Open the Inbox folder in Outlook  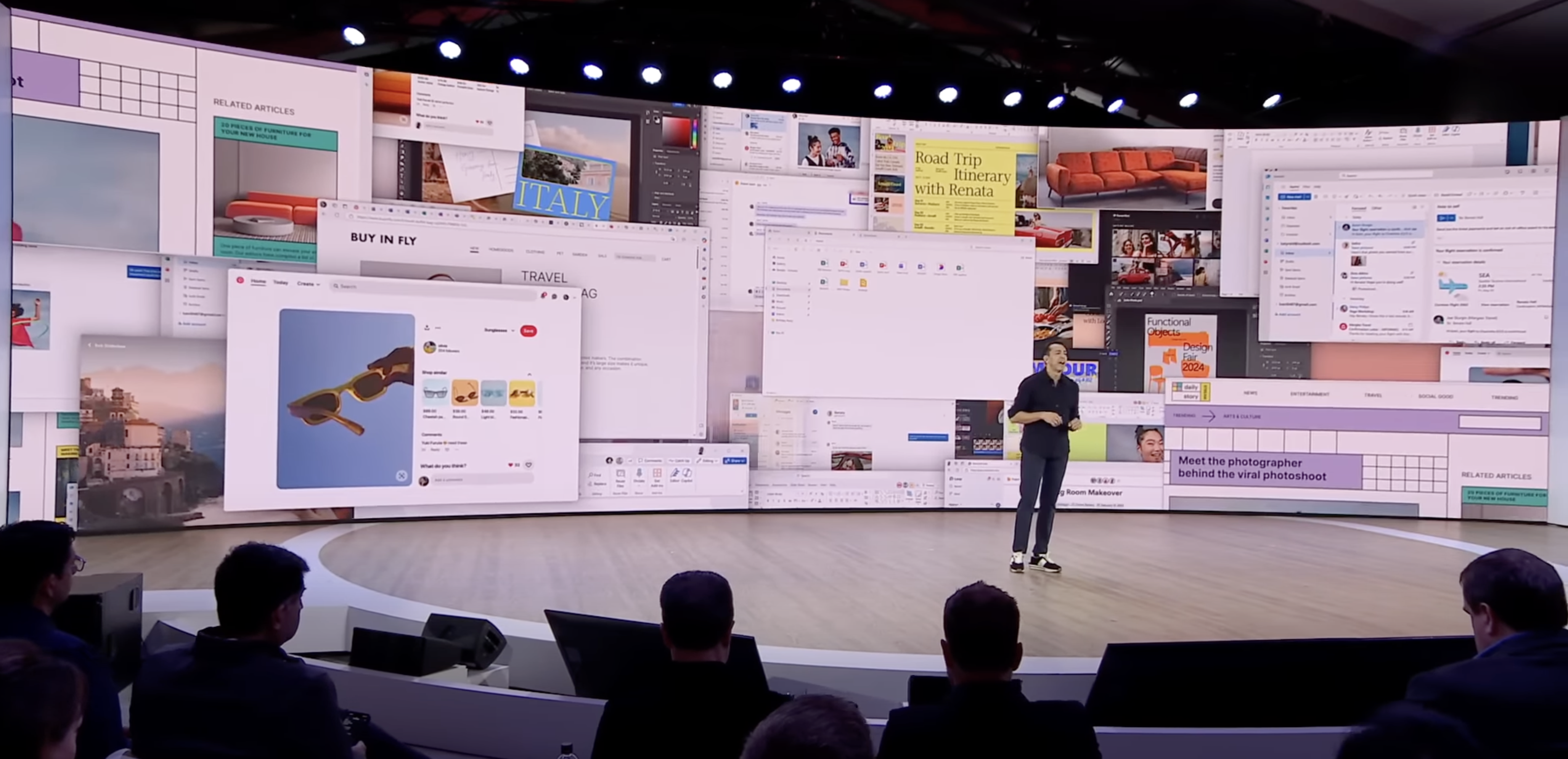point(1304,253)
